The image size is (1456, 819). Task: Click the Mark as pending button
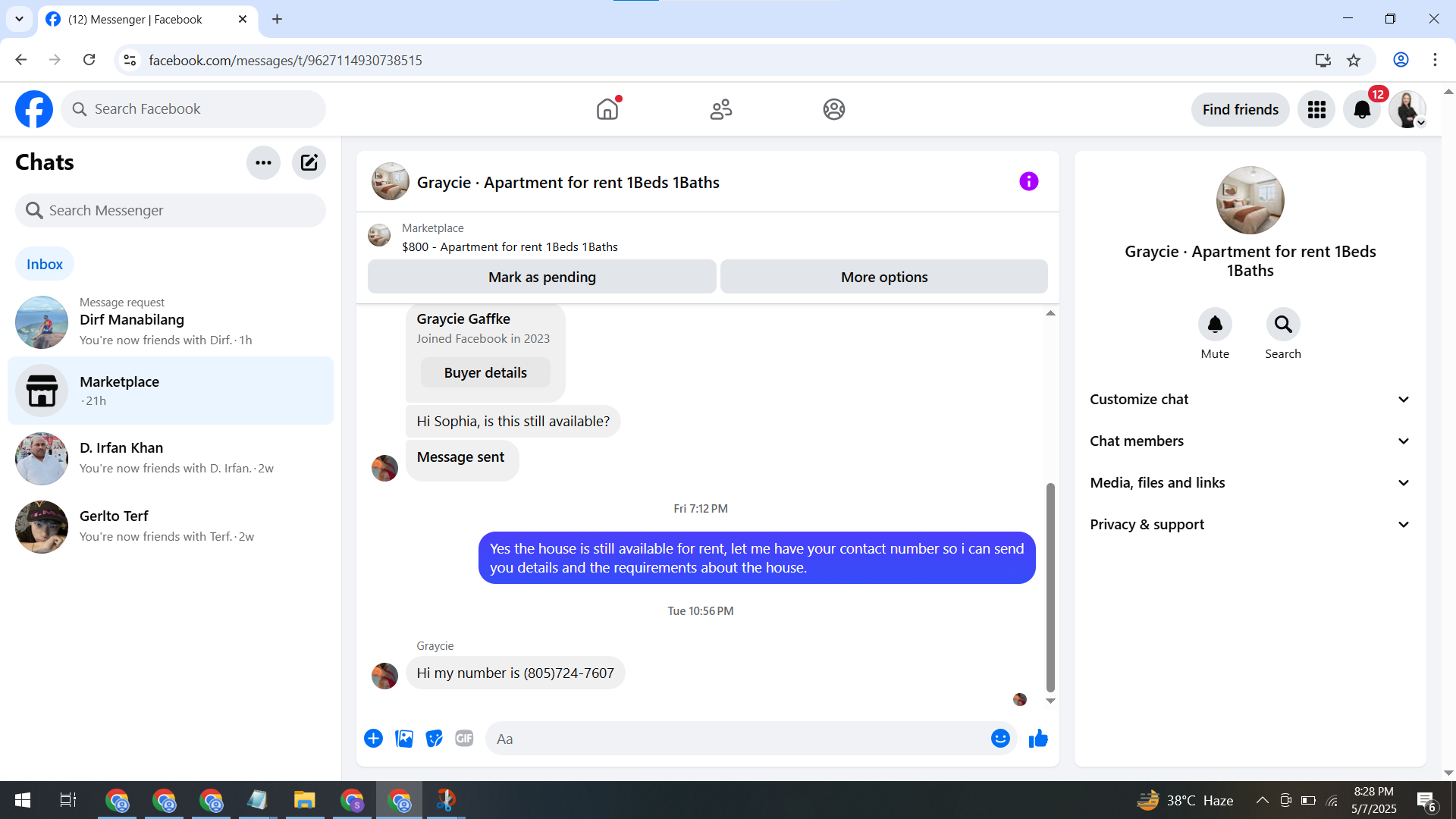click(x=541, y=277)
